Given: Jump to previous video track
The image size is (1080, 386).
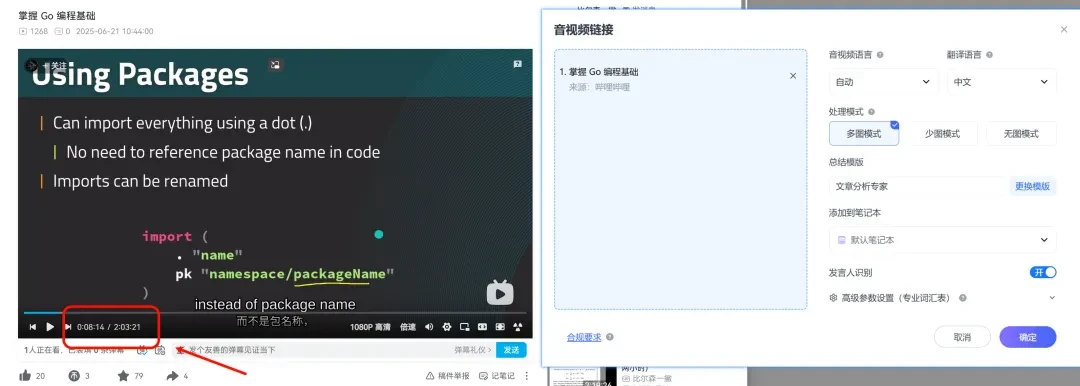Looking at the screenshot, I should coord(32,327).
